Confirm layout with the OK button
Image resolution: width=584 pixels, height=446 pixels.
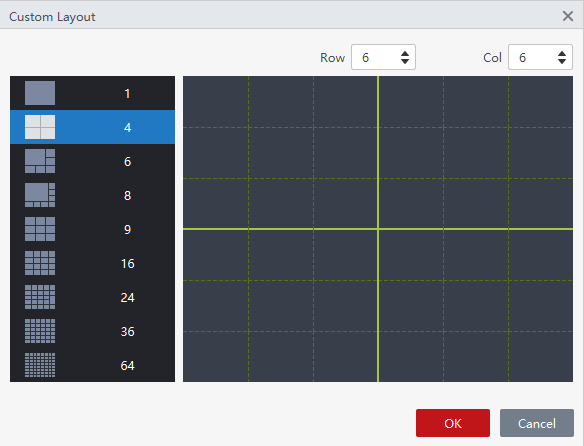(453, 423)
